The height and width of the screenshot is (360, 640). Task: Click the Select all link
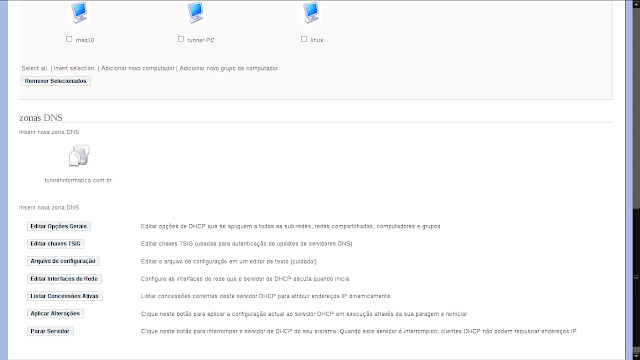35,68
